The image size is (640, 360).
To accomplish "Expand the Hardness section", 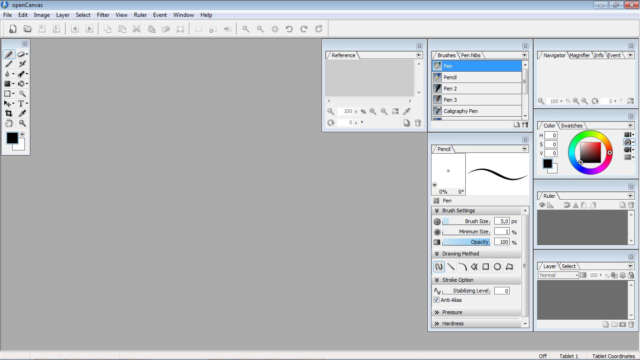I will coord(437,324).
